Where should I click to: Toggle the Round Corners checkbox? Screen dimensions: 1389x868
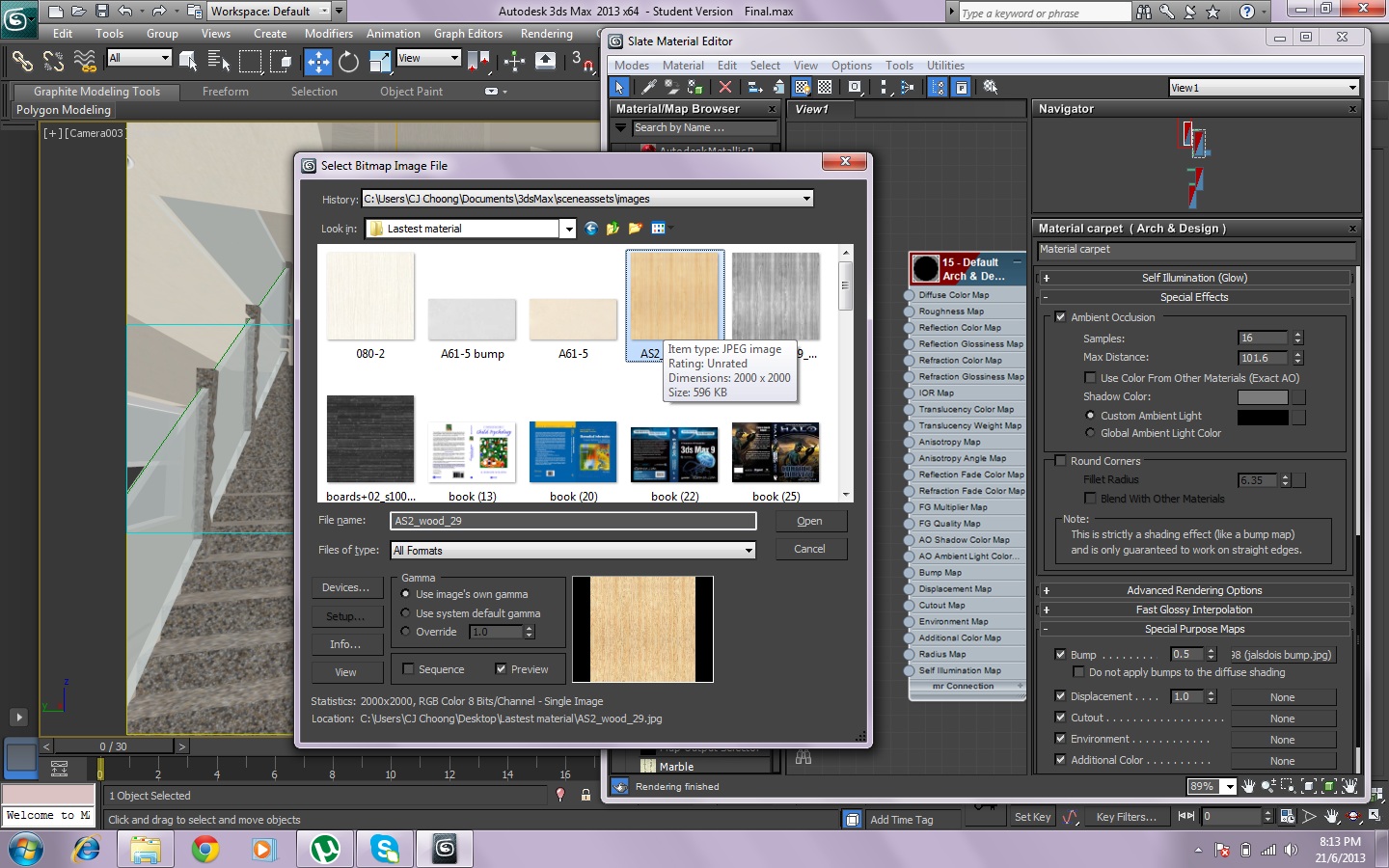pos(1060,461)
